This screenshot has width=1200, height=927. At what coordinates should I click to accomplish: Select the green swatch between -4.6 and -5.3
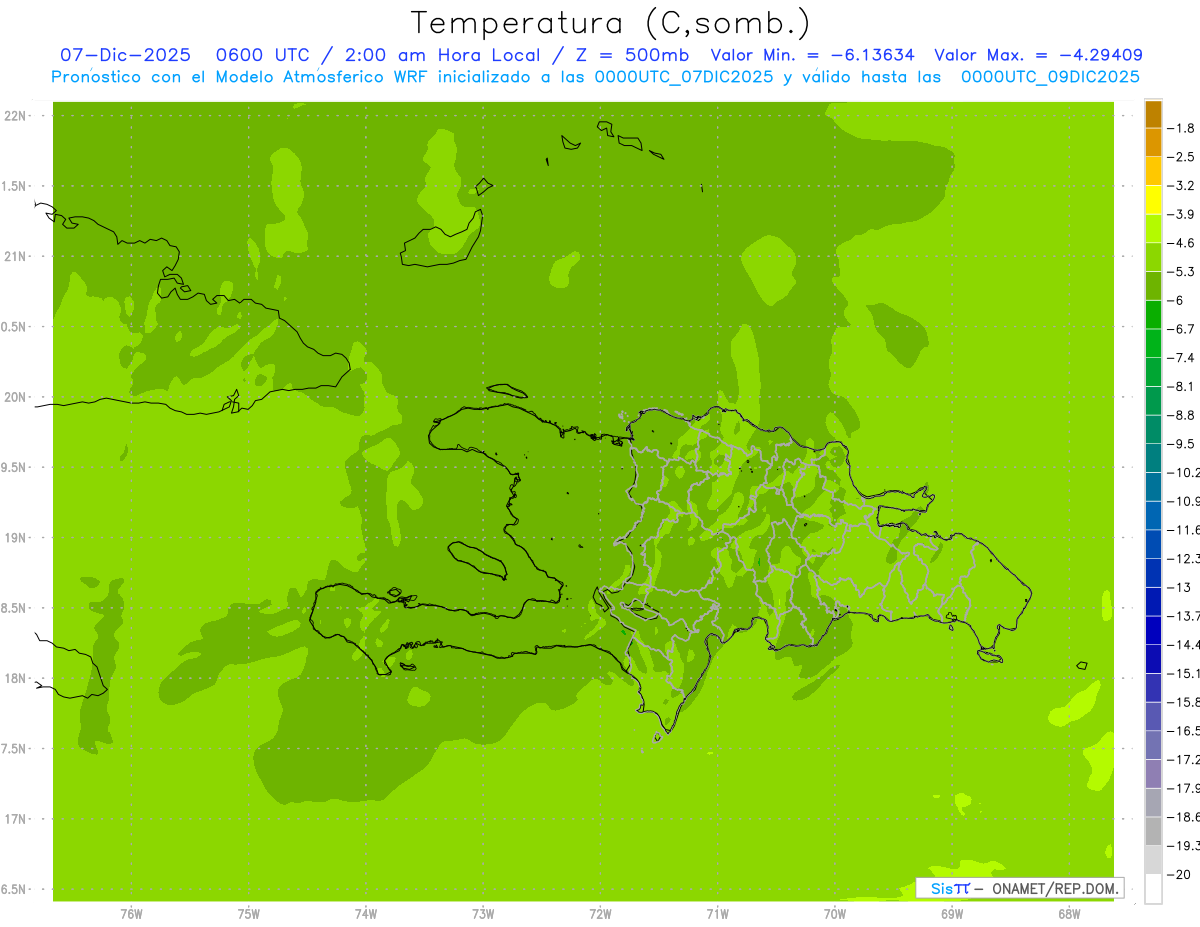1153,257
